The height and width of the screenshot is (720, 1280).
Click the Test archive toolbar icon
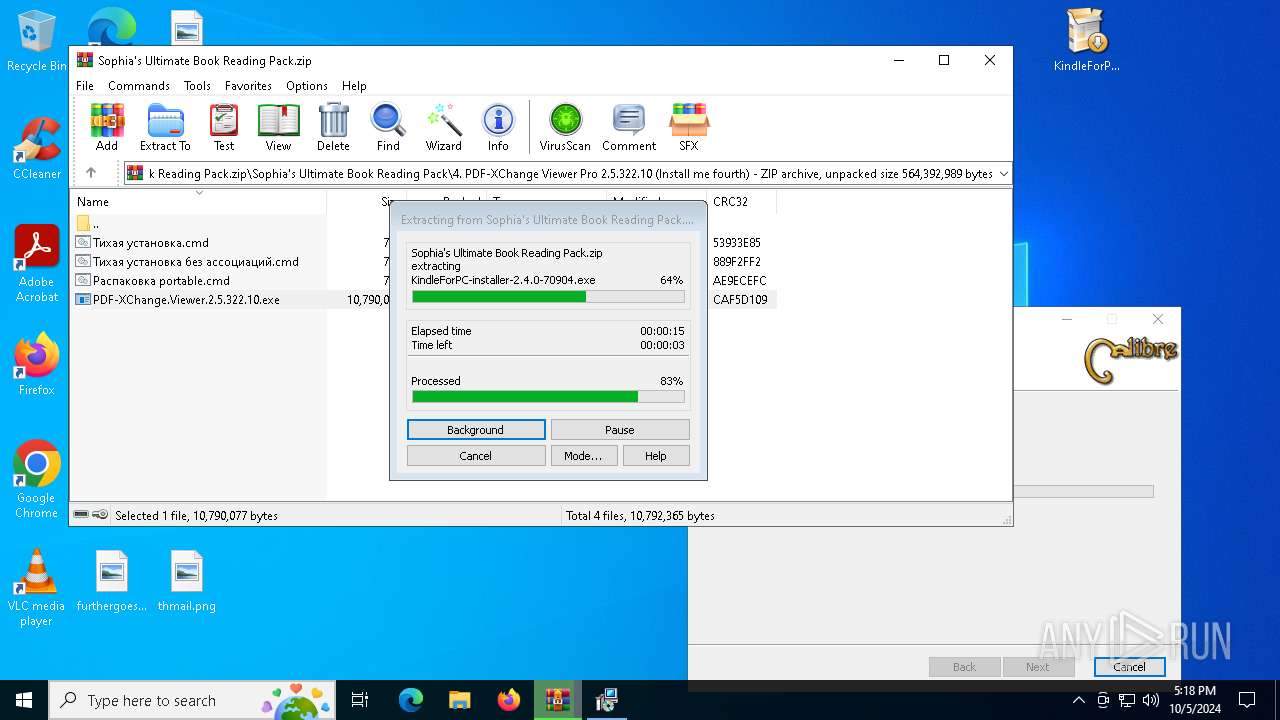(x=224, y=127)
